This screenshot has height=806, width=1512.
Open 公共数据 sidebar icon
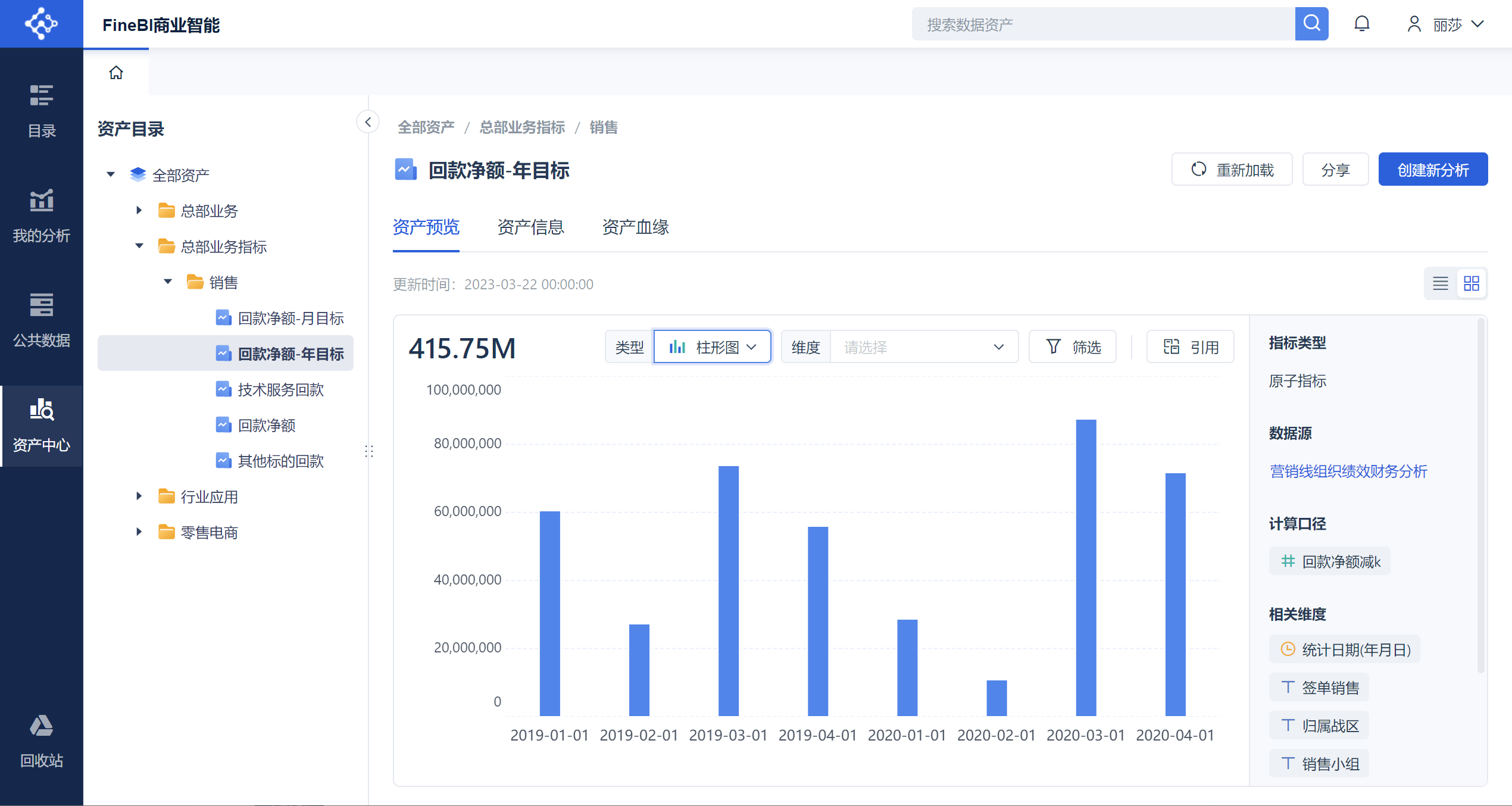pyautogui.click(x=42, y=321)
